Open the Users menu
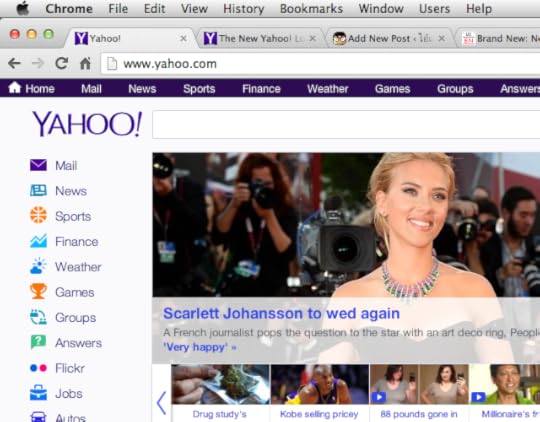This screenshot has width=540, height=422. tap(434, 9)
